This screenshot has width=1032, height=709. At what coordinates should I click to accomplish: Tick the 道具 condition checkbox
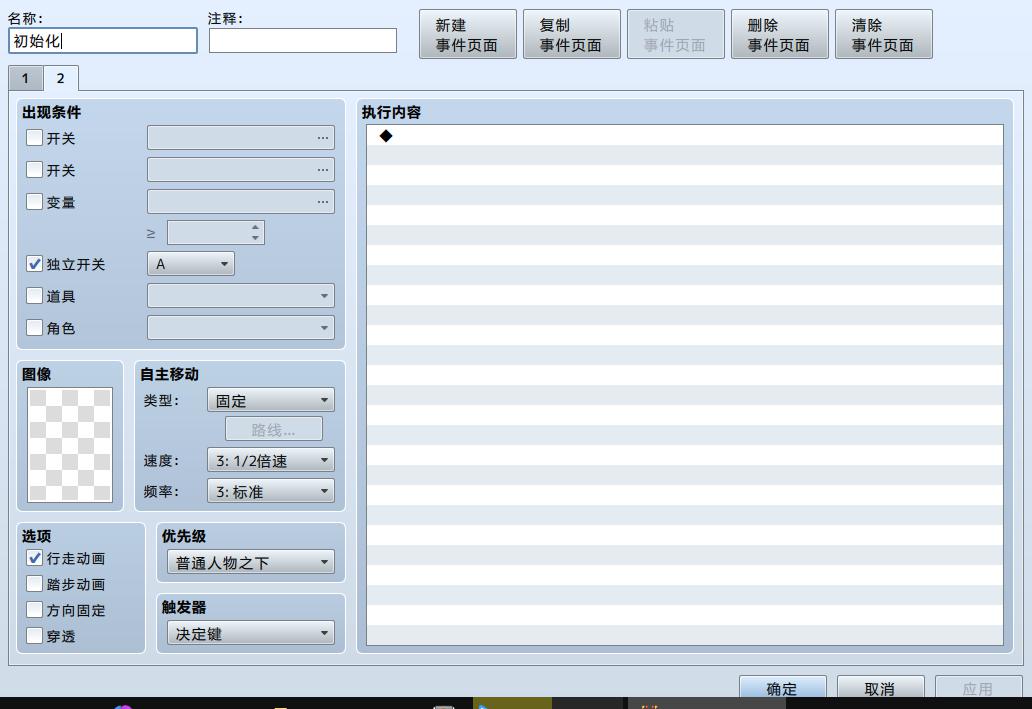click(34, 296)
